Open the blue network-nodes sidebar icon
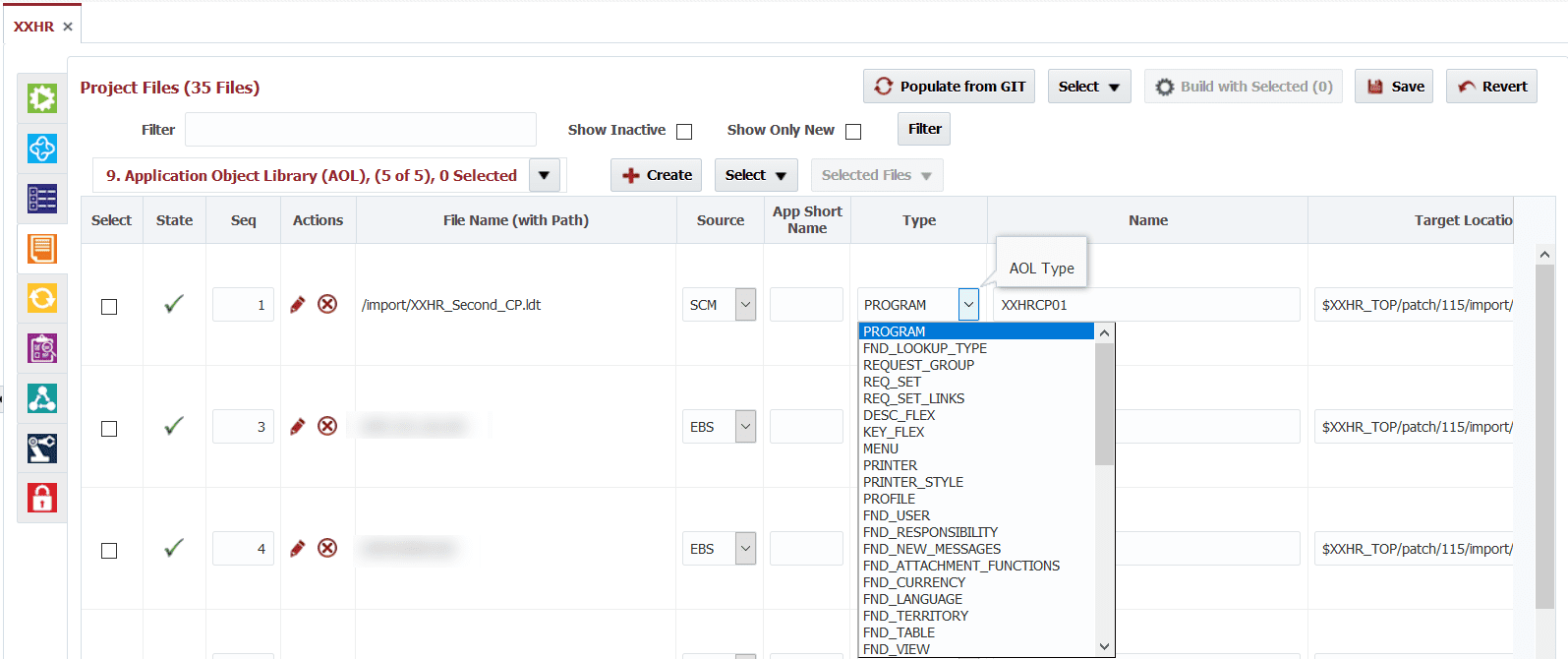1568x659 pixels. [x=42, y=398]
